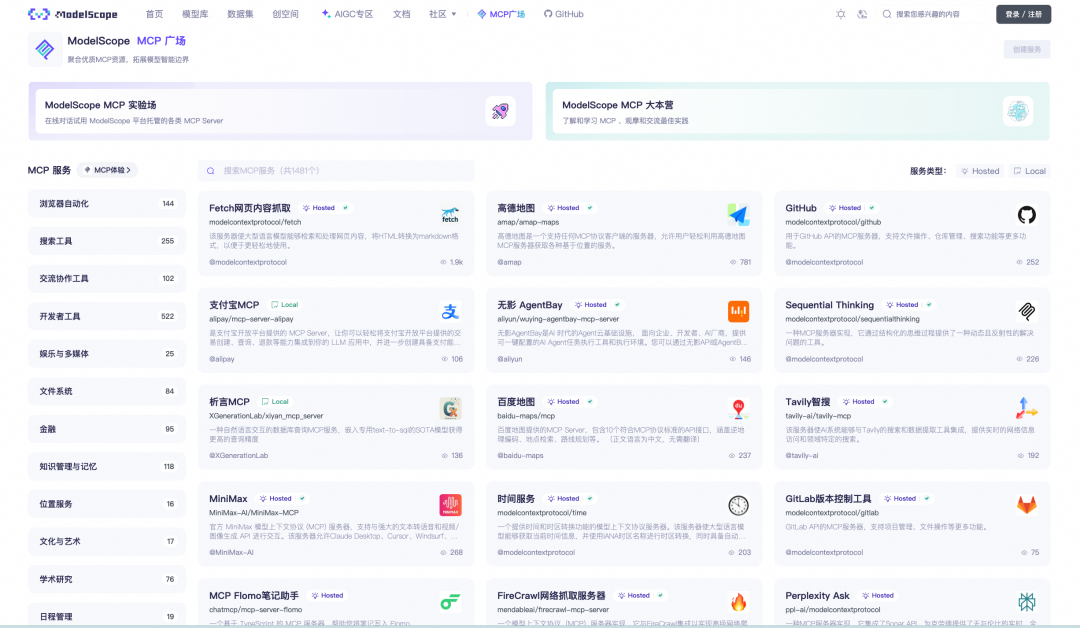Click the GitLab fox logo

pyautogui.click(x=1026, y=505)
